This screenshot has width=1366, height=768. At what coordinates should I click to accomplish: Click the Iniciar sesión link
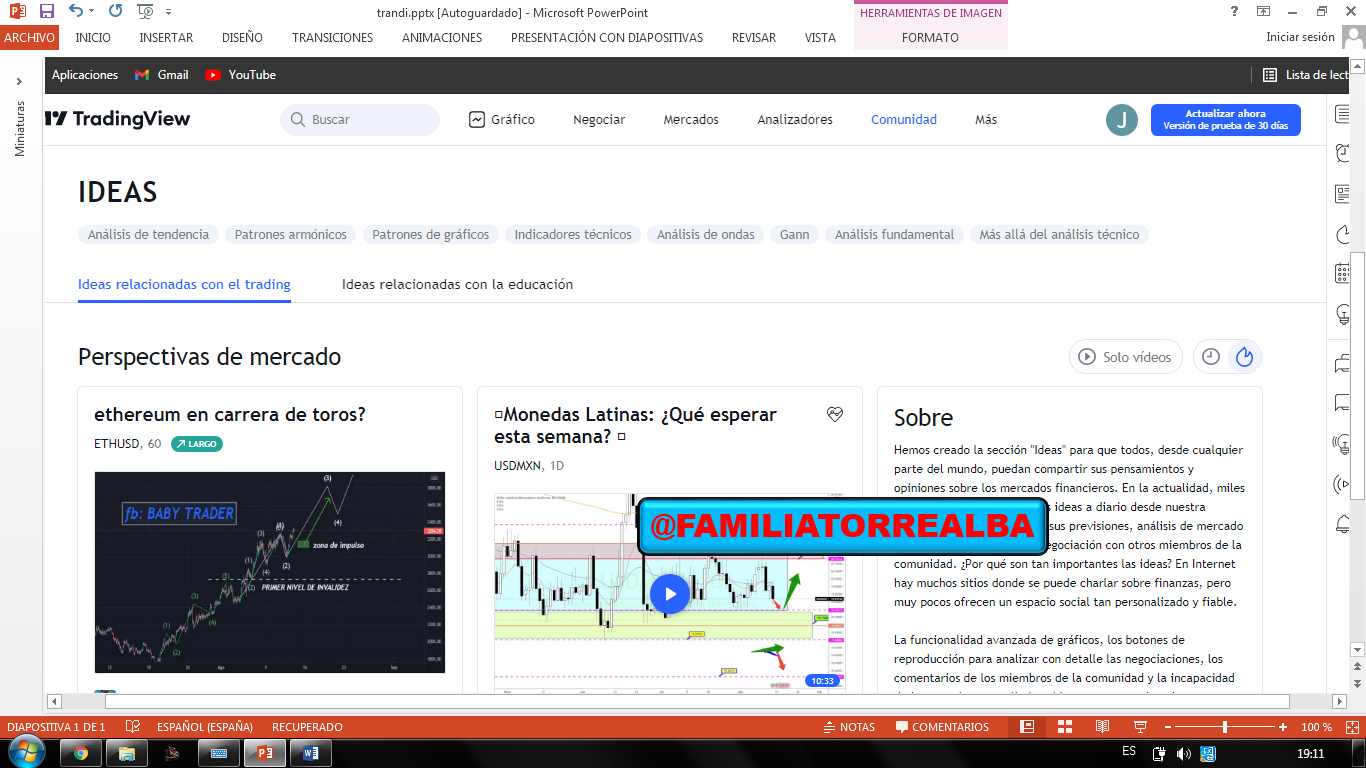1300,37
